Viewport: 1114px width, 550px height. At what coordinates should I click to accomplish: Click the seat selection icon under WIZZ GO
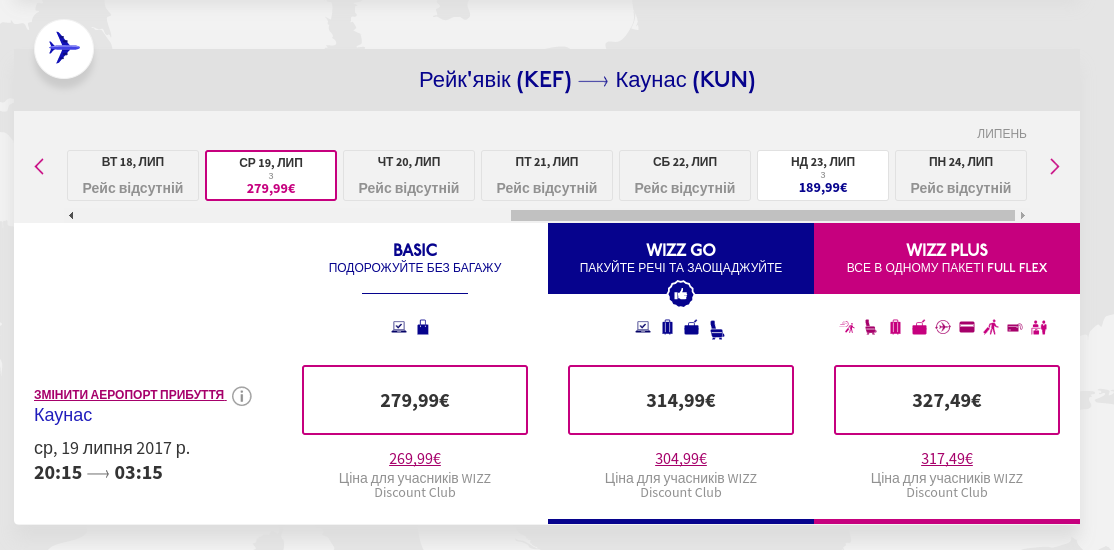pos(717,329)
